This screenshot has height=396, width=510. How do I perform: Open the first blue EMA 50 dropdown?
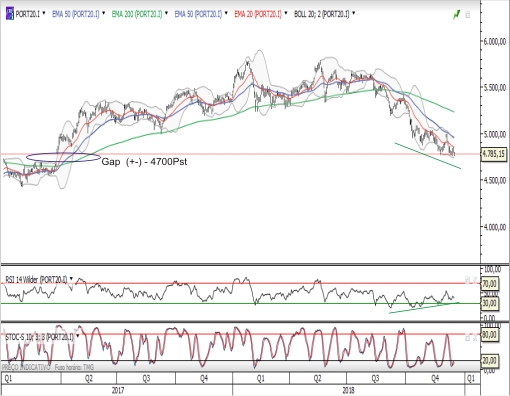104,14
